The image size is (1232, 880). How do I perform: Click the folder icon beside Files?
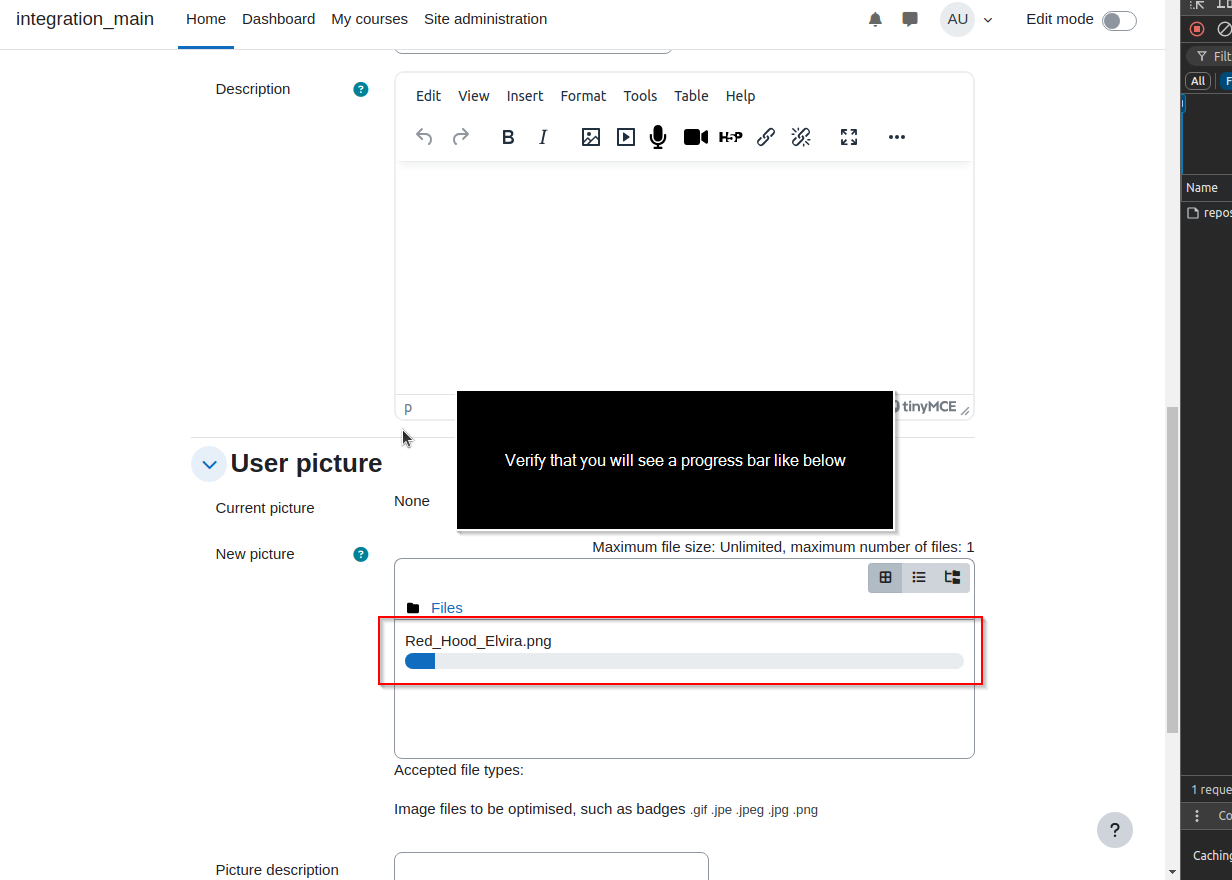[x=413, y=608]
